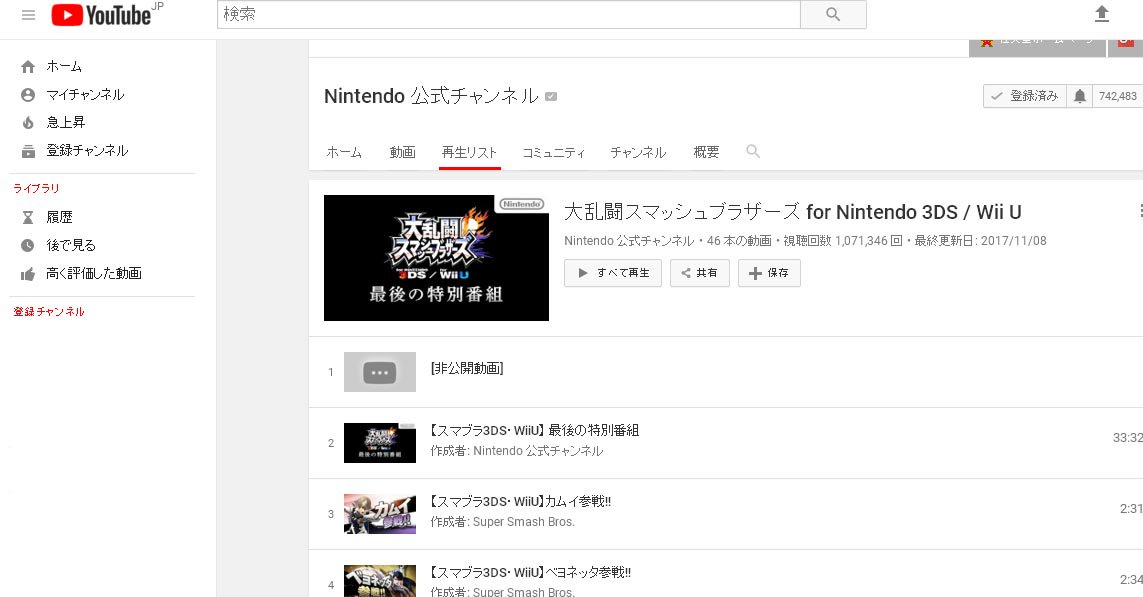The image size is (1143, 597).
Task: Toggle the 登録済み subscribed button
Action: [x=1025, y=96]
